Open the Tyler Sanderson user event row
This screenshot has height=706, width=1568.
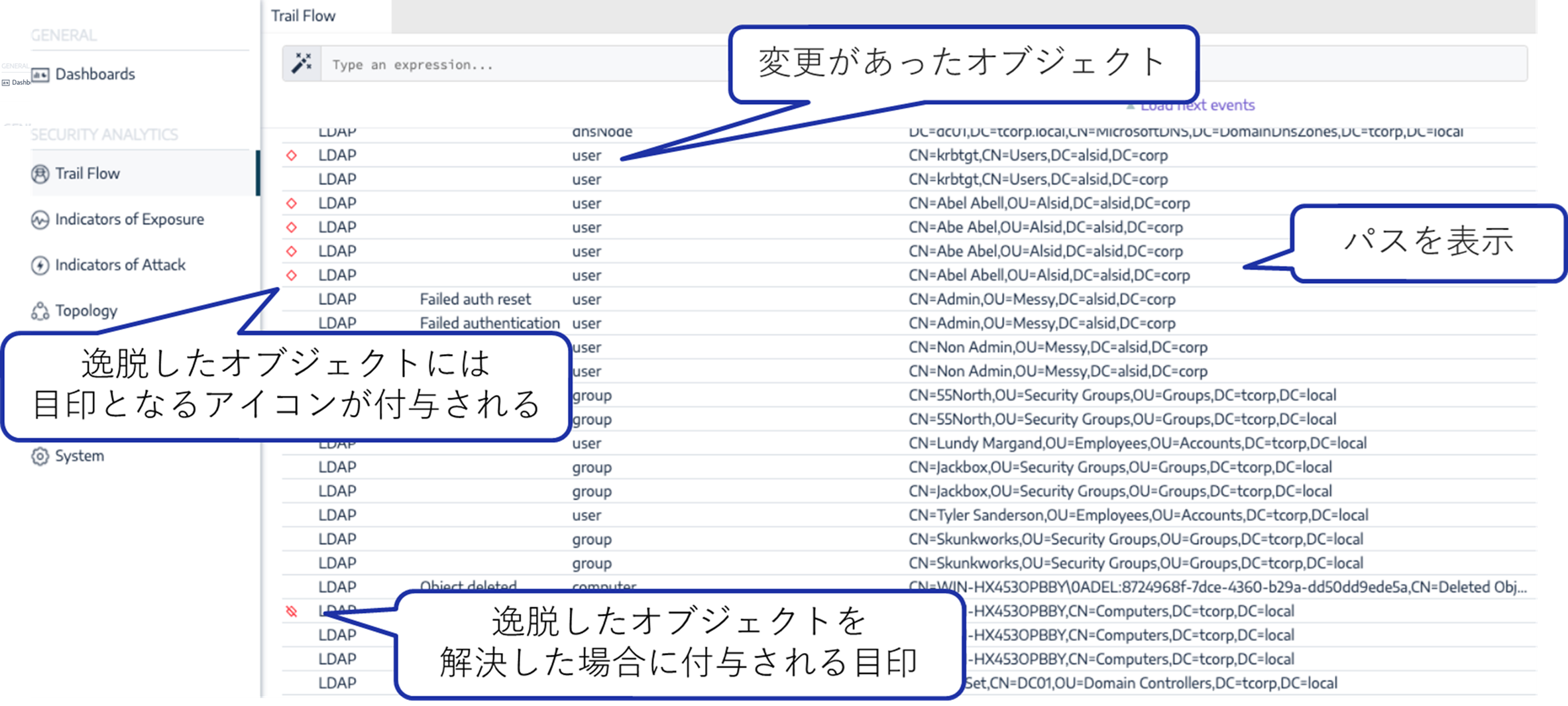pyautogui.click(x=909, y=515)
